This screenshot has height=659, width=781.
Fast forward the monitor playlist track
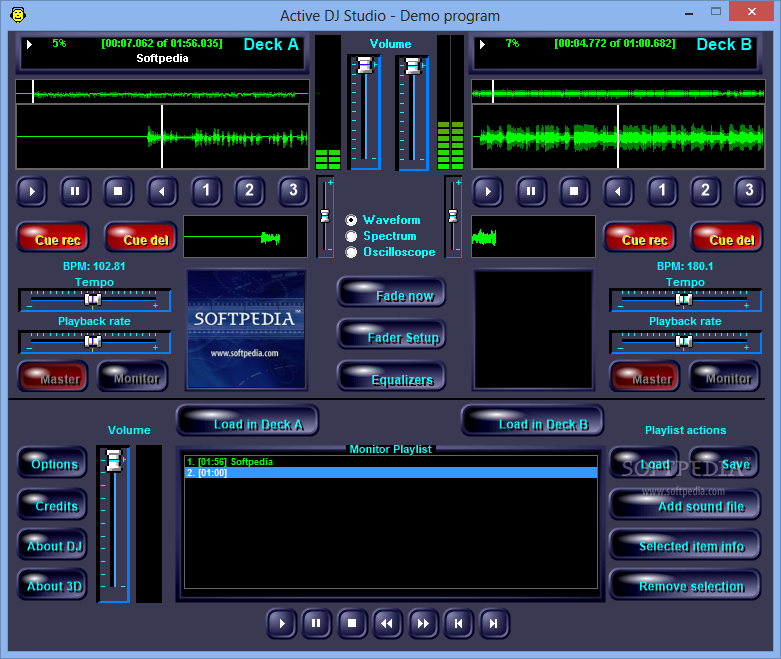pyautogui.click(x=423, y=623)
